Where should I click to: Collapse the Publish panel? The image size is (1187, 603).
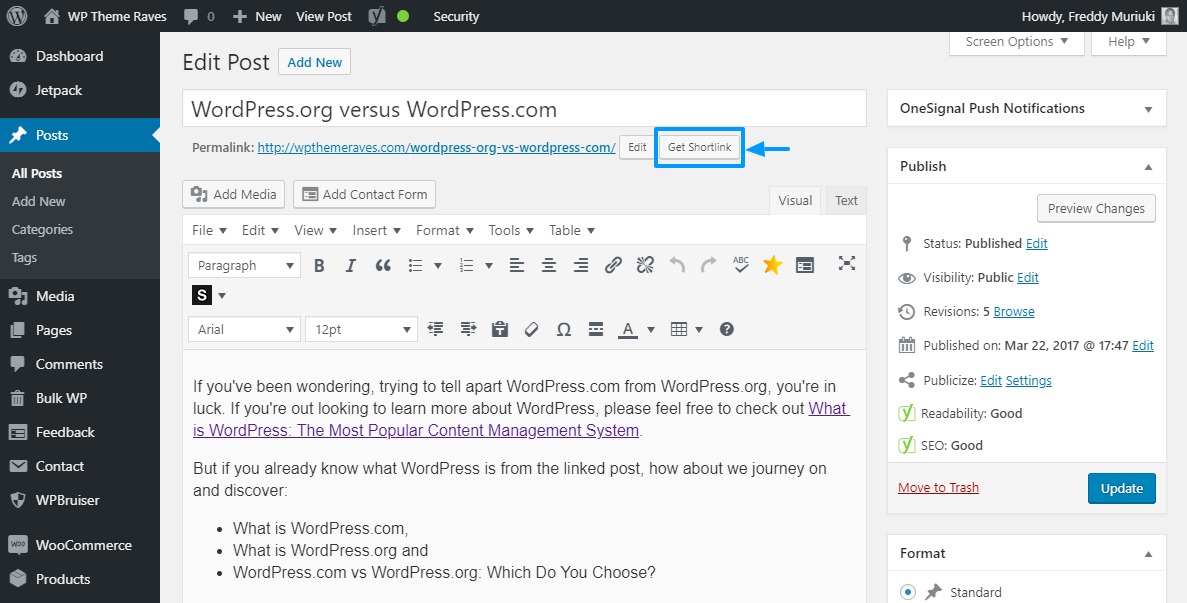pyautogui.click(x=1148, y=166)
